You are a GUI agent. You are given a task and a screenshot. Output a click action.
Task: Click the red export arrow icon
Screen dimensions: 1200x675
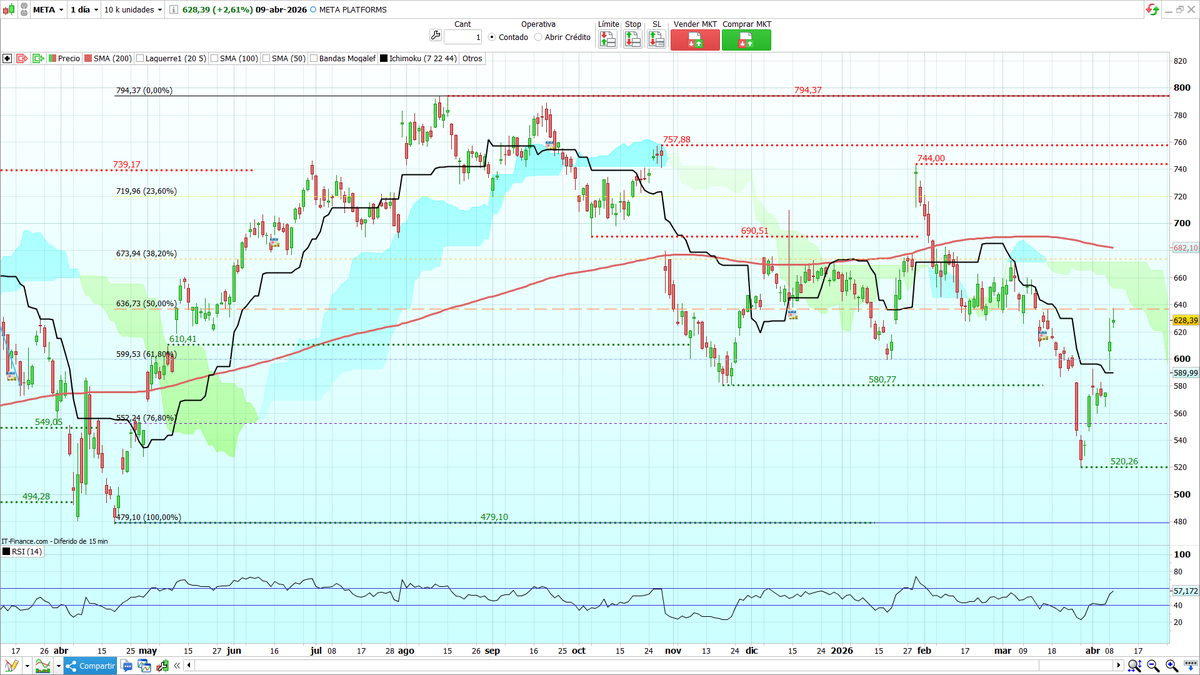click(x=22, y=58)
